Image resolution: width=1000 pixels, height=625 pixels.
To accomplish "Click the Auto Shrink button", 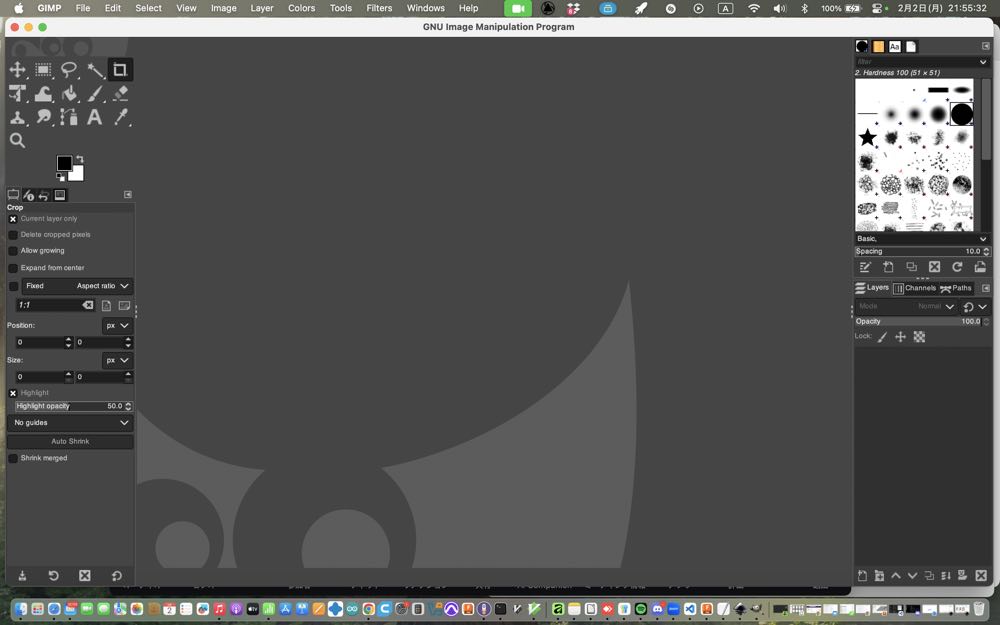I will [x=70, y=441].
